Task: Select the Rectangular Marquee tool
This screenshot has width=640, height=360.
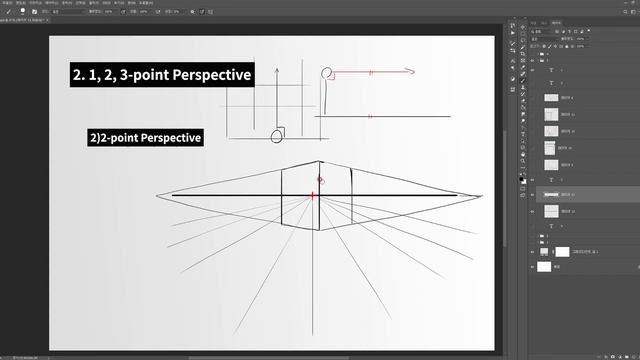Action: [523, 34]
